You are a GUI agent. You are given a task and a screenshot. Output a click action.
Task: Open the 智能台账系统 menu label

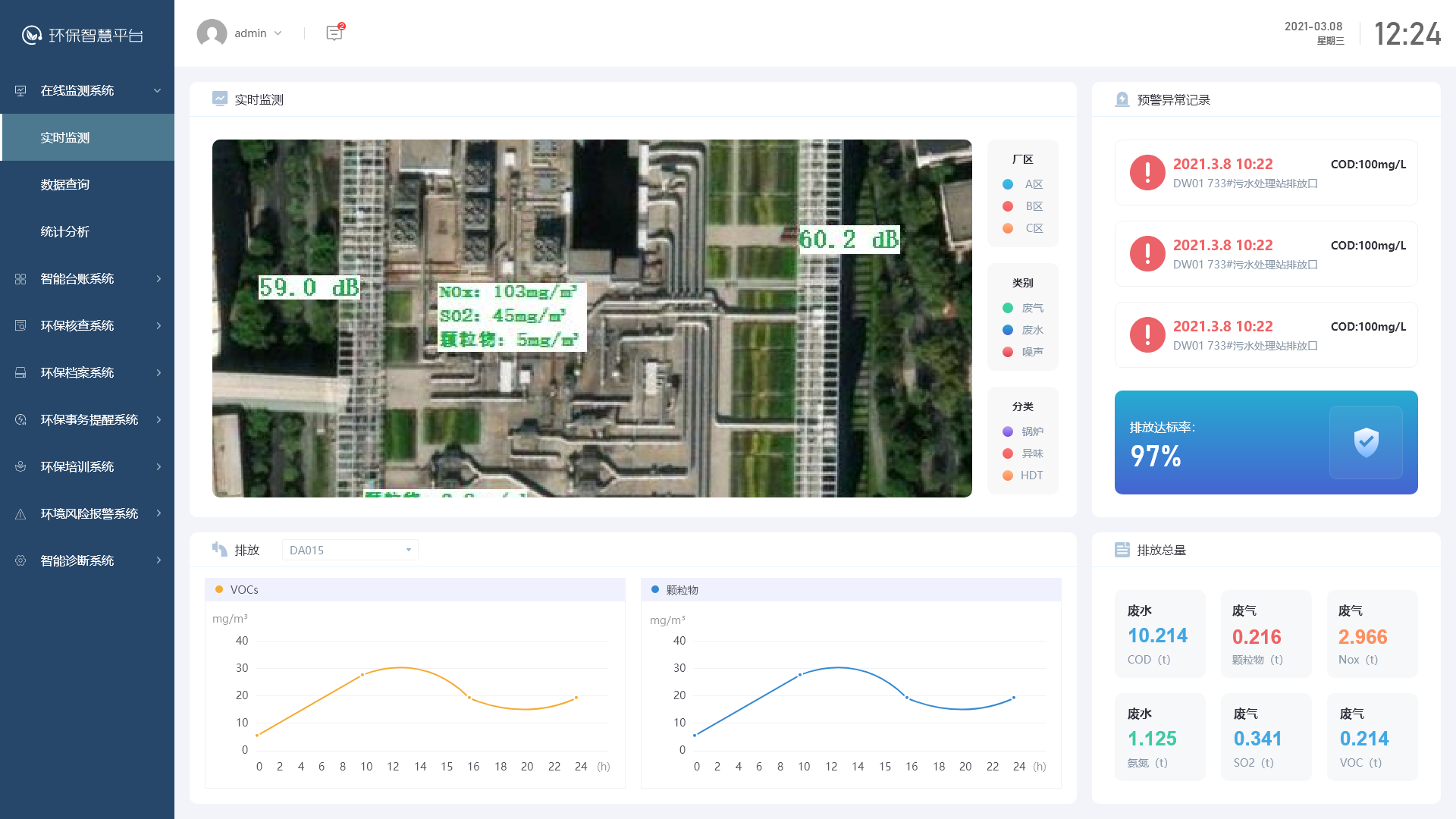pyautogui.click(x=77, y=278)
